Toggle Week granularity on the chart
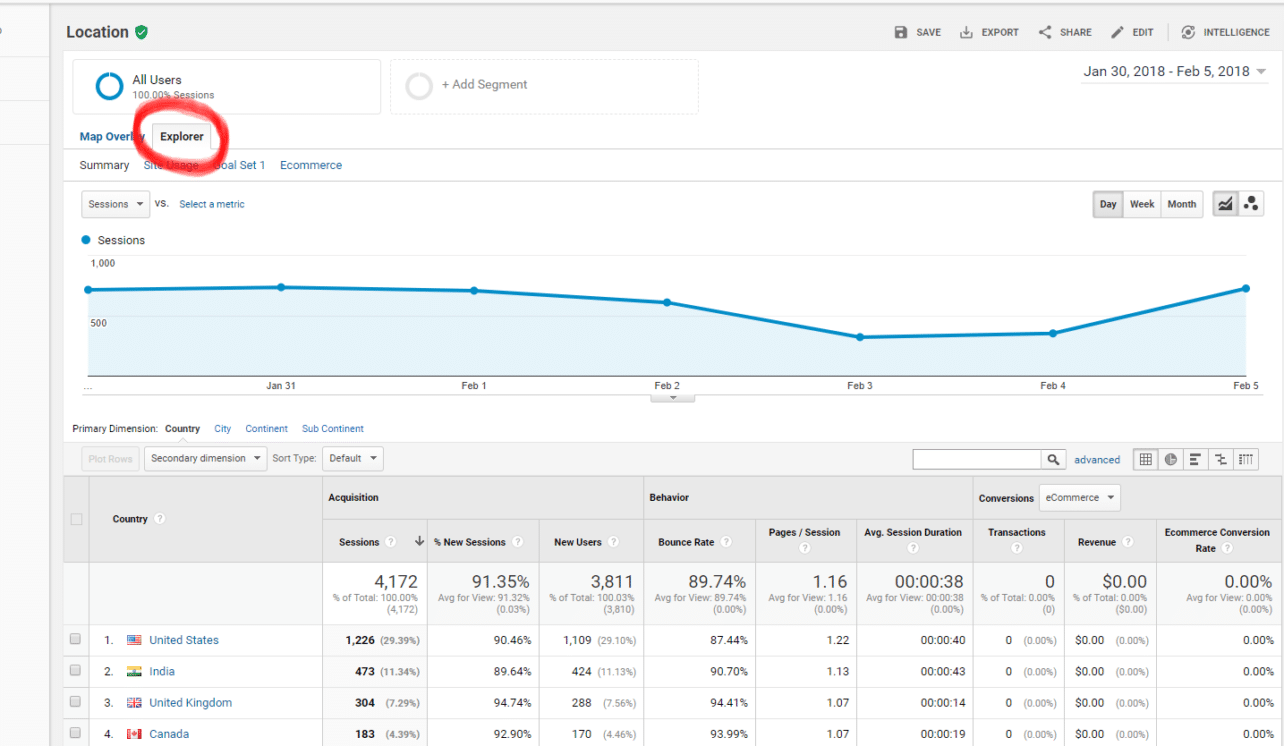 (1141, 203)
